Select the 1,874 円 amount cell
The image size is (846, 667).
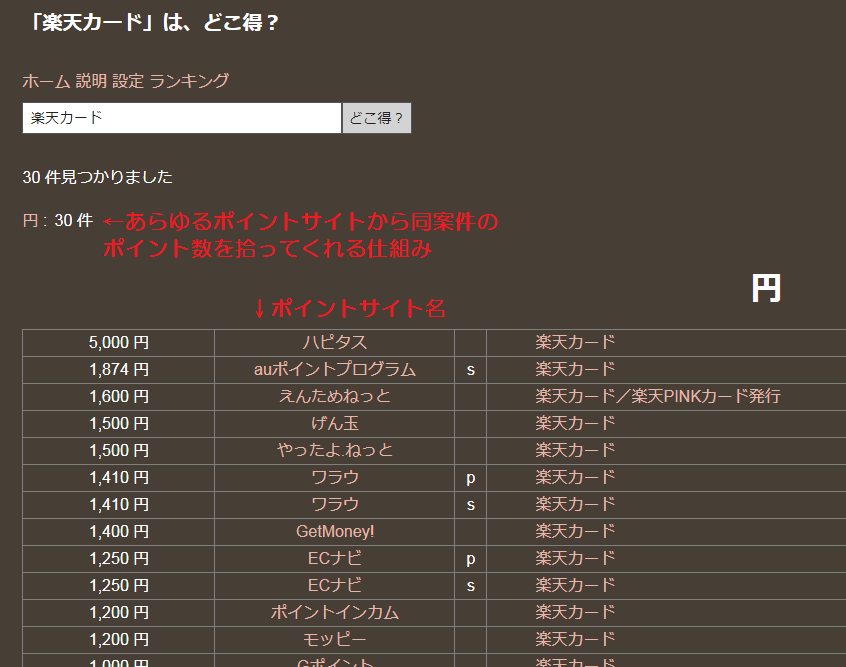coord(119,370)
